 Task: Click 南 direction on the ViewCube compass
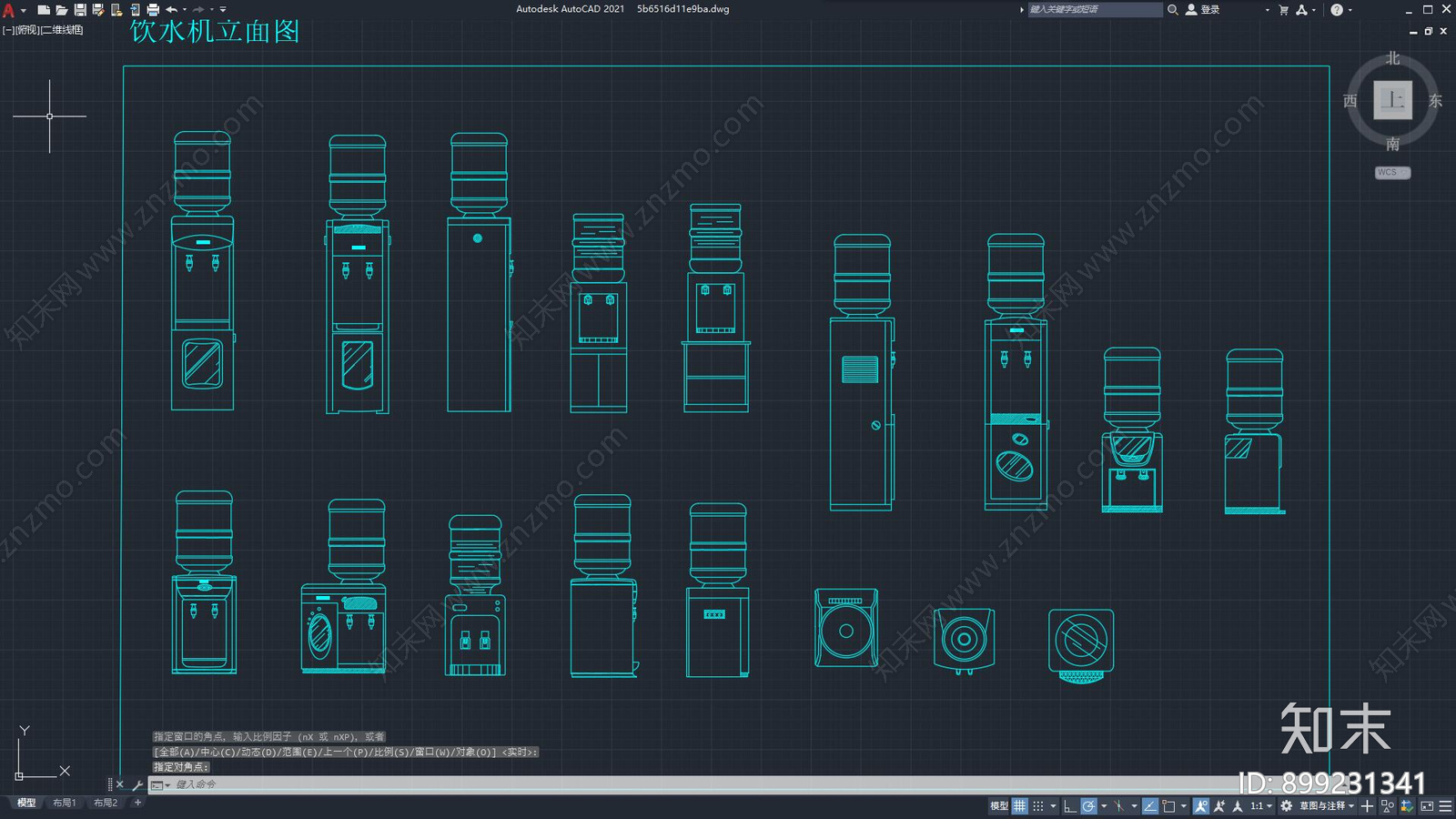click(1392, 144)
